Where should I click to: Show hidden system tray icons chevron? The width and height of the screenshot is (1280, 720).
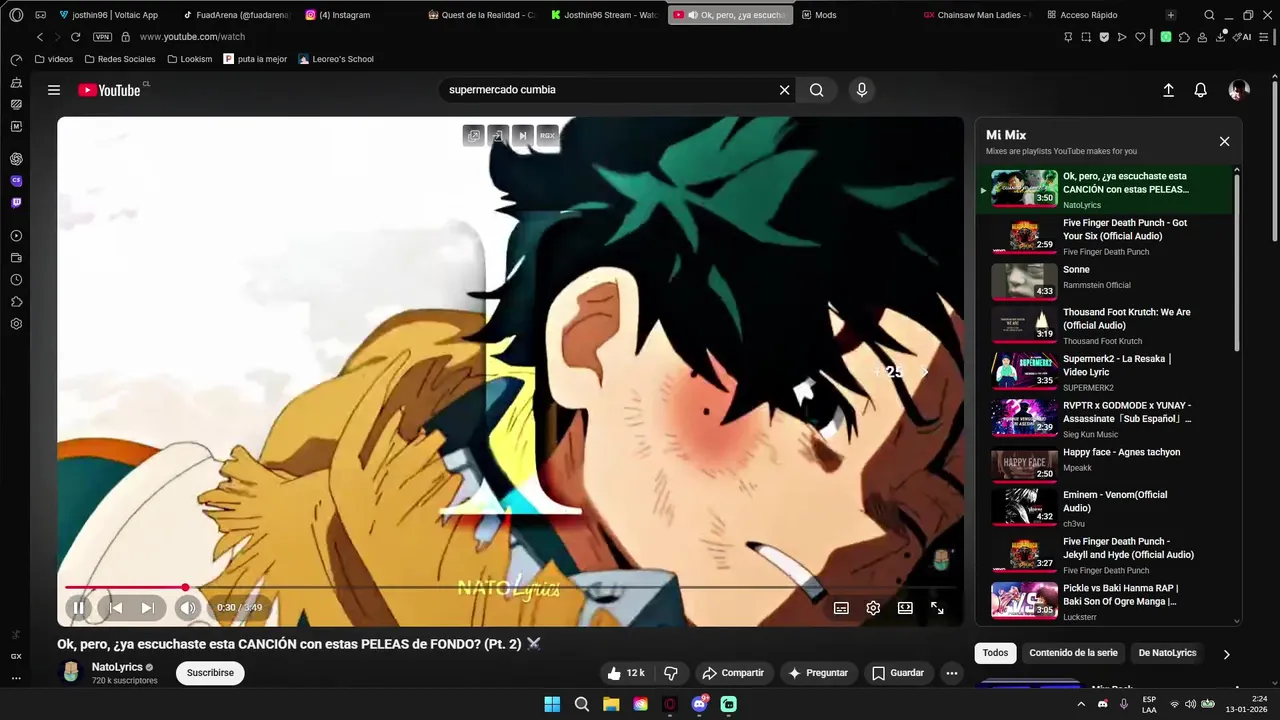1081,704
